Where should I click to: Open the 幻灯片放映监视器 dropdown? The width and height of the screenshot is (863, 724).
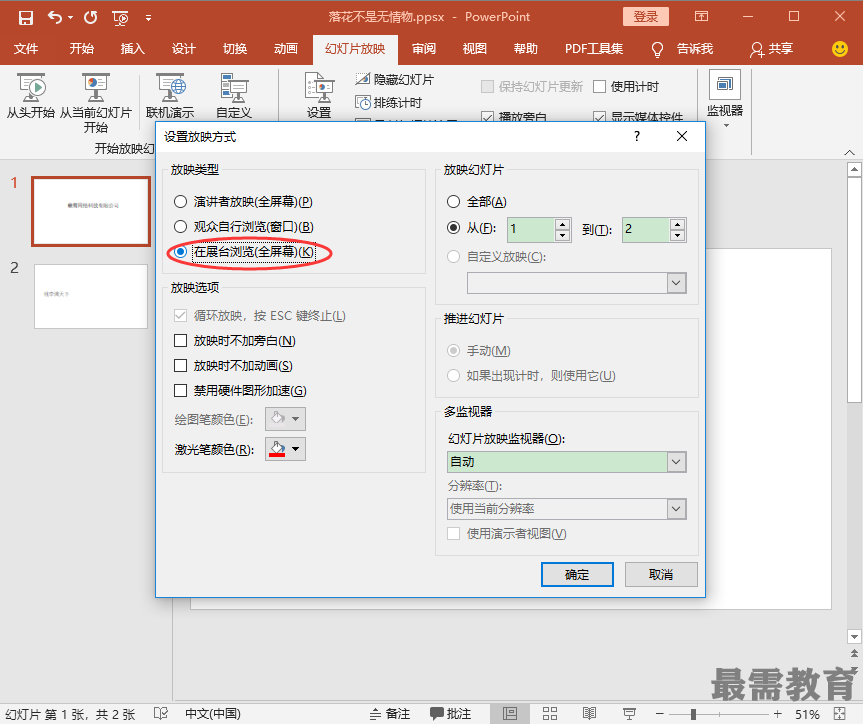[676, 462]
